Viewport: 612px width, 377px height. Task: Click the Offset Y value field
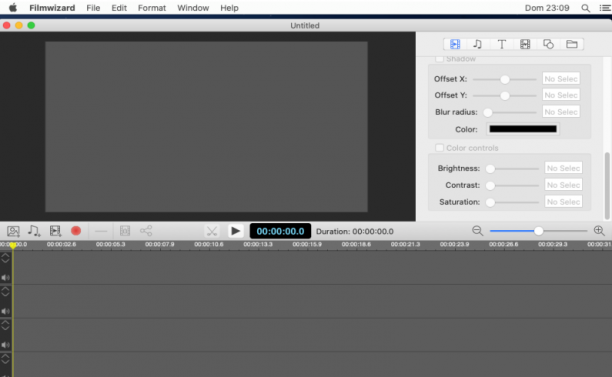[561, 95]
